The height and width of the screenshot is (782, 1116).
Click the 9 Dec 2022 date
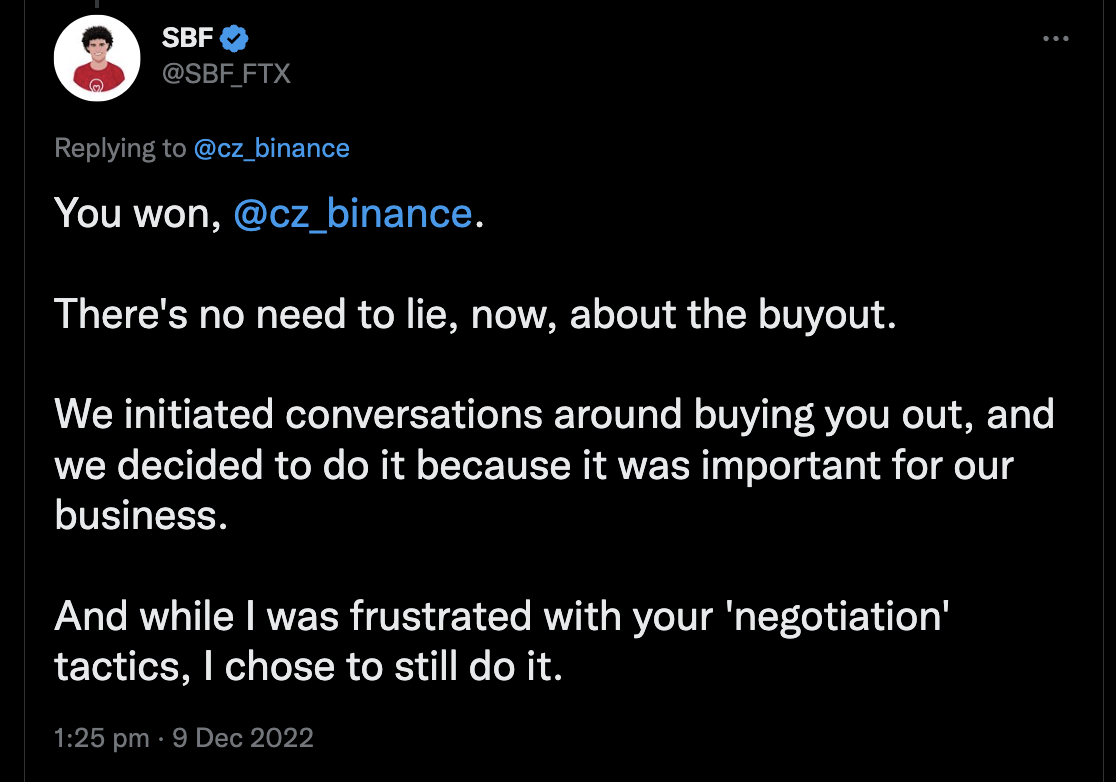pos(242,739)
